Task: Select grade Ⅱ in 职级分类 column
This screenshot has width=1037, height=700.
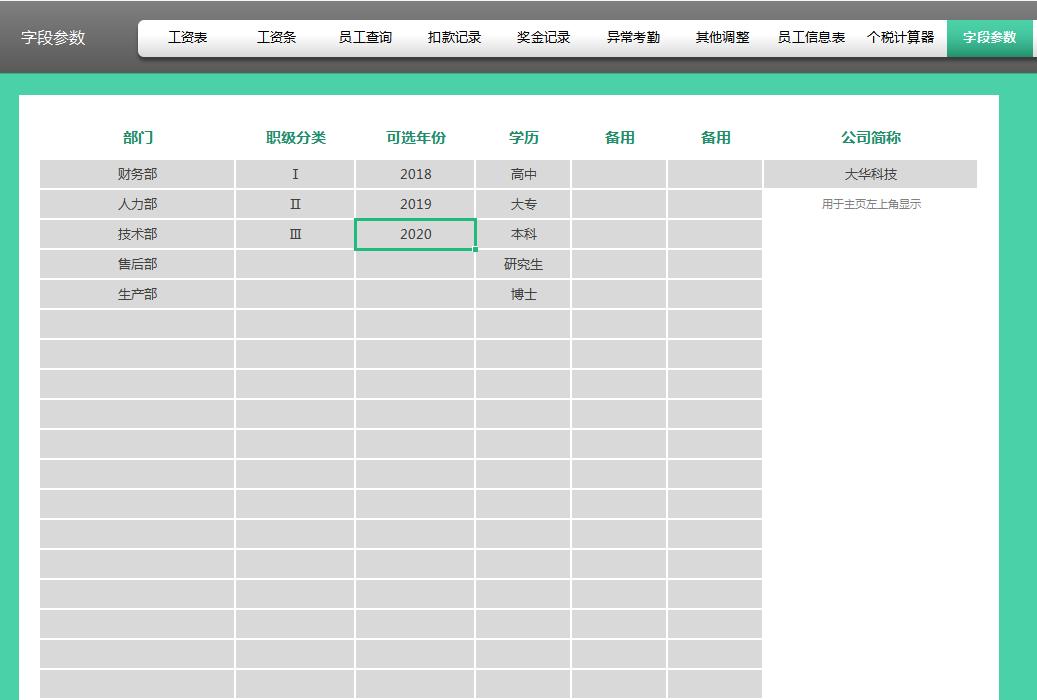Action: (x=294, y=204)
